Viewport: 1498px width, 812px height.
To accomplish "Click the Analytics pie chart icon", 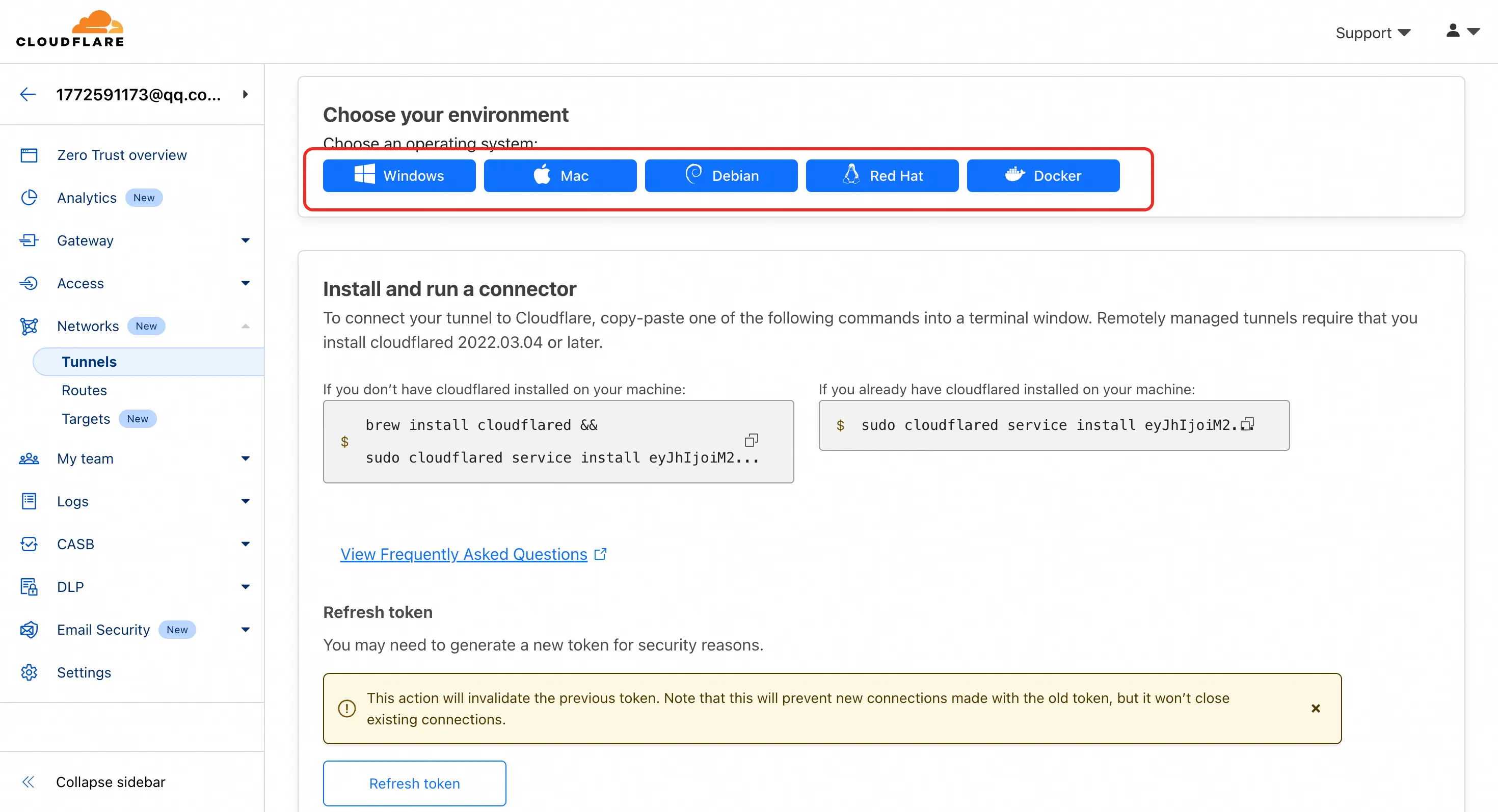I will [29, 198].
